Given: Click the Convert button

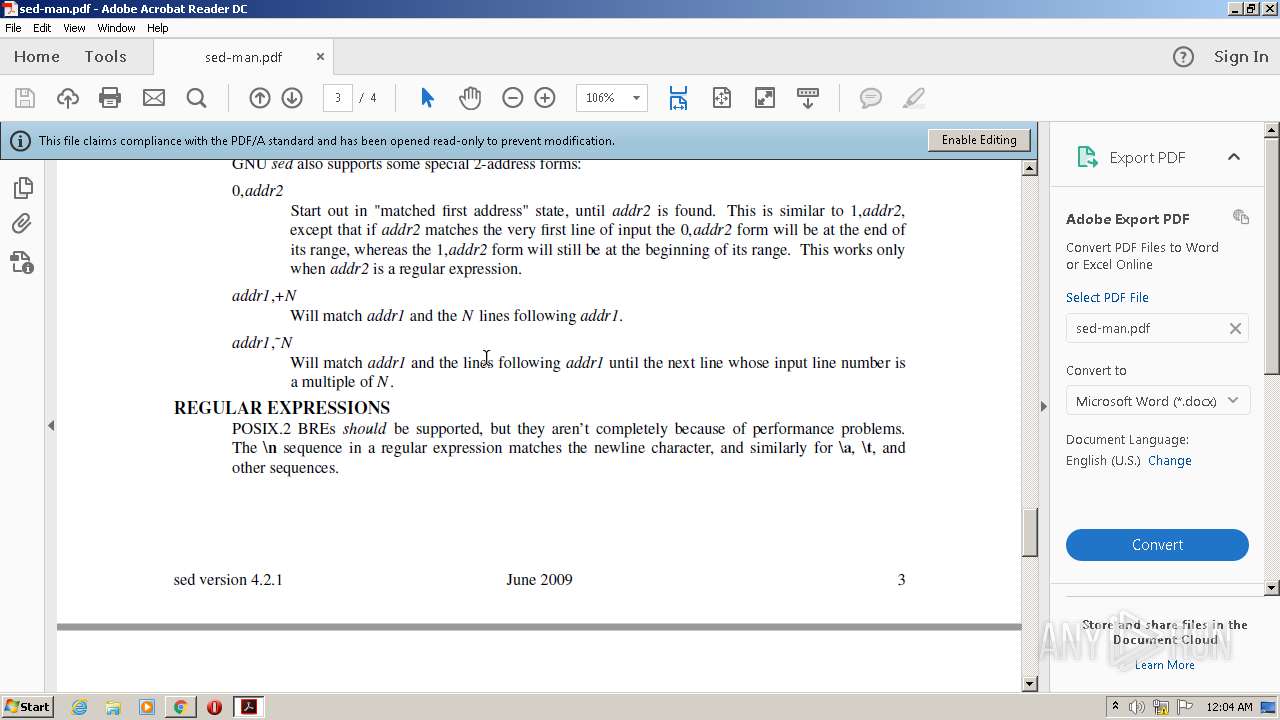Looking at the screenshot, I should [x=1157, y=545].
